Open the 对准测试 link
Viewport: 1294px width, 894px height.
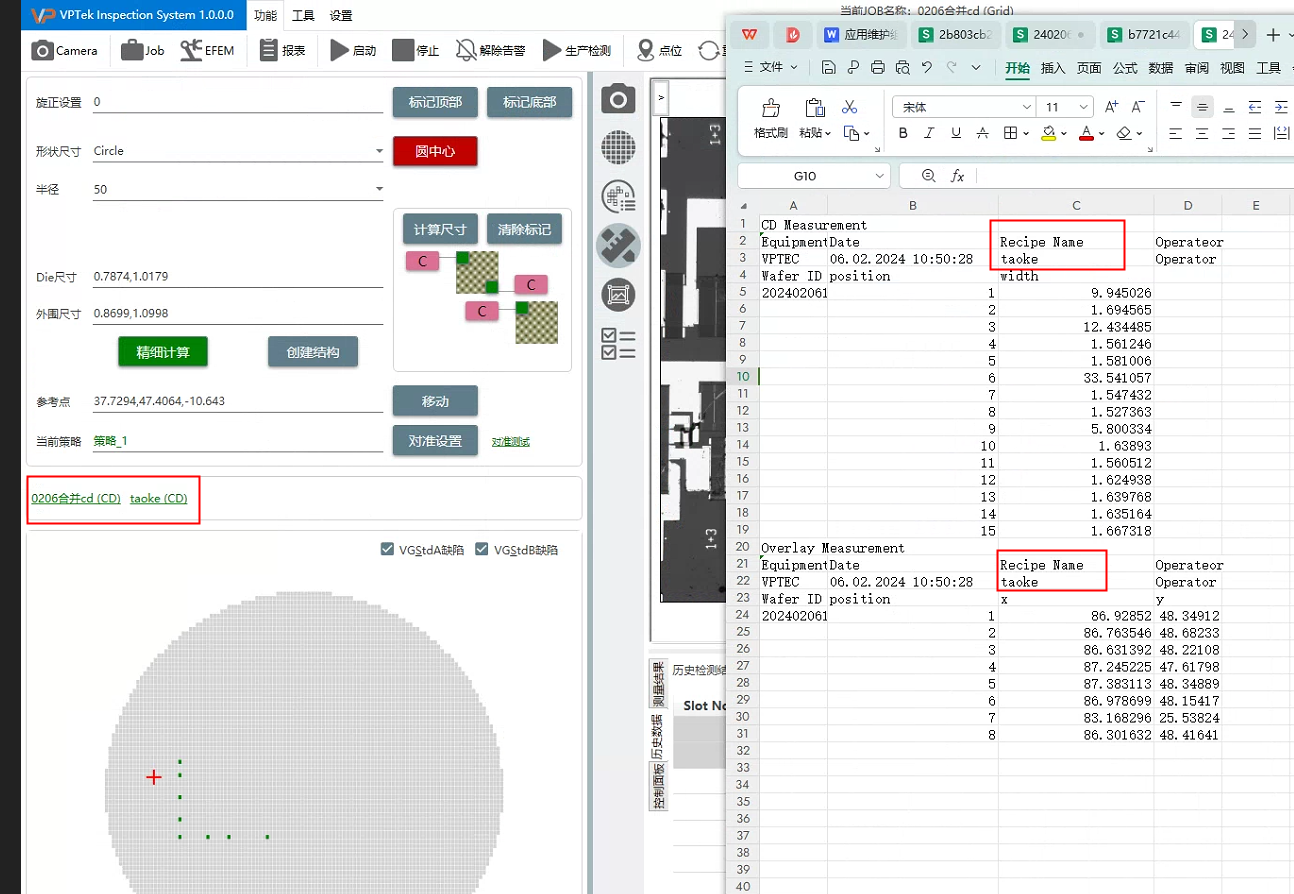point(511,441)
